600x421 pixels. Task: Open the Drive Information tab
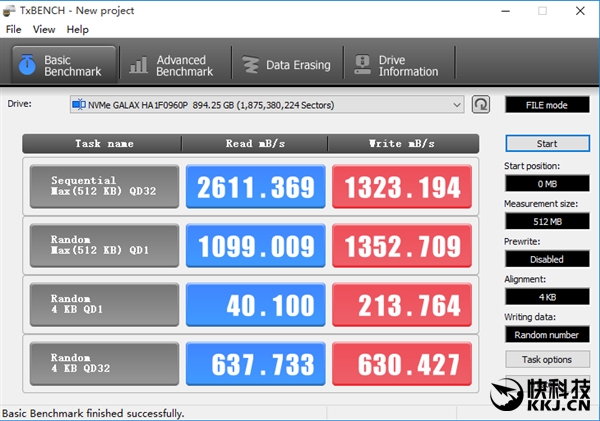point(398,66)
